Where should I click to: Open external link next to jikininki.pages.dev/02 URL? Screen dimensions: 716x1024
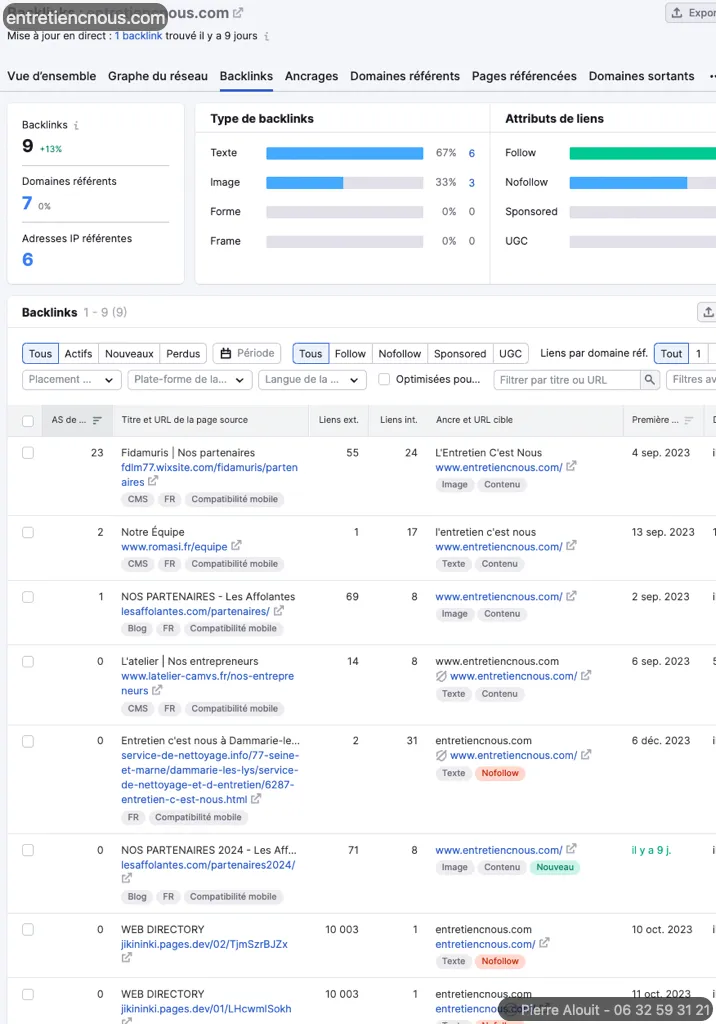tap(127, 958)
